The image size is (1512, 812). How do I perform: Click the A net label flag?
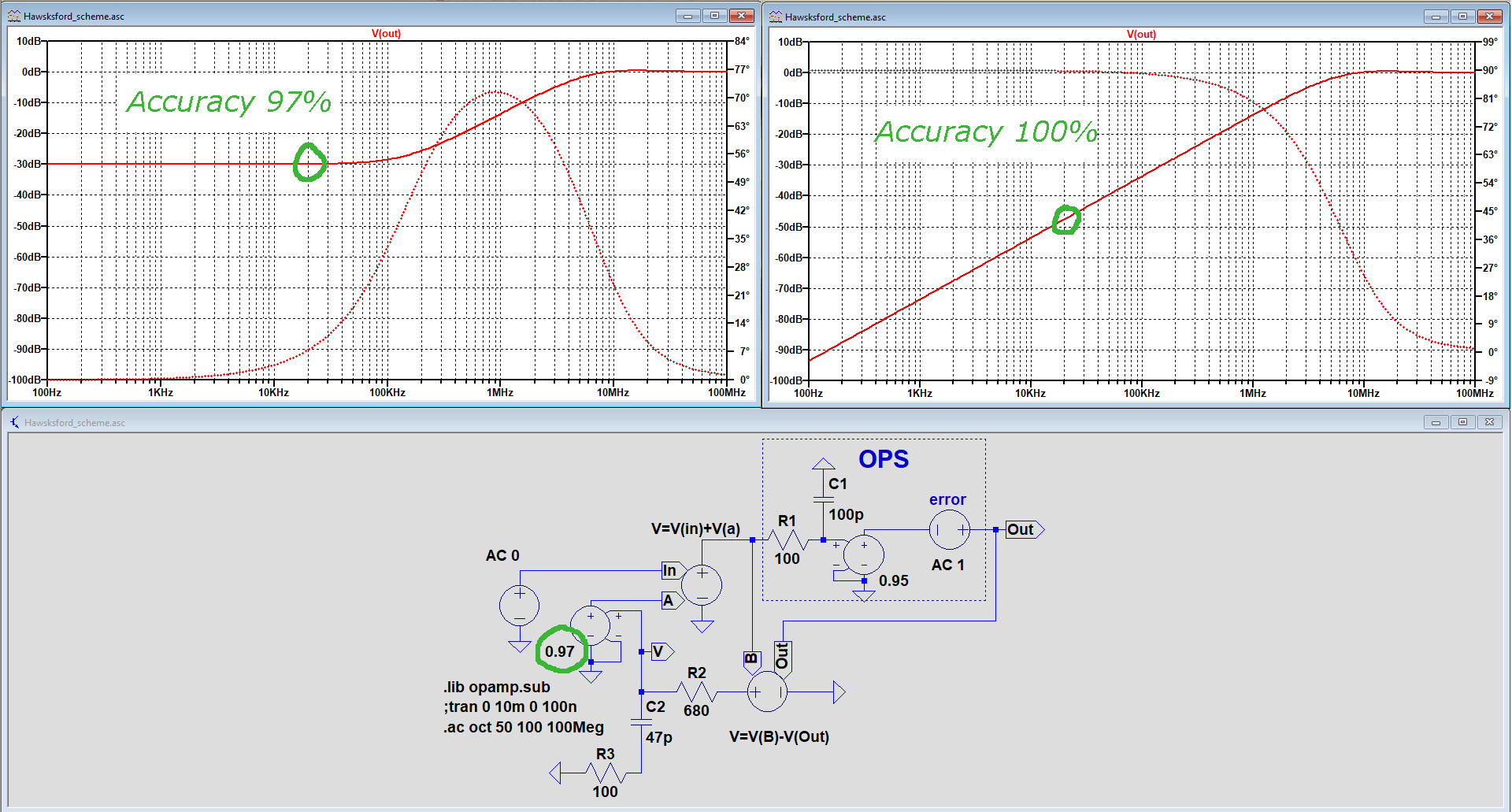[x=672, y=601]
